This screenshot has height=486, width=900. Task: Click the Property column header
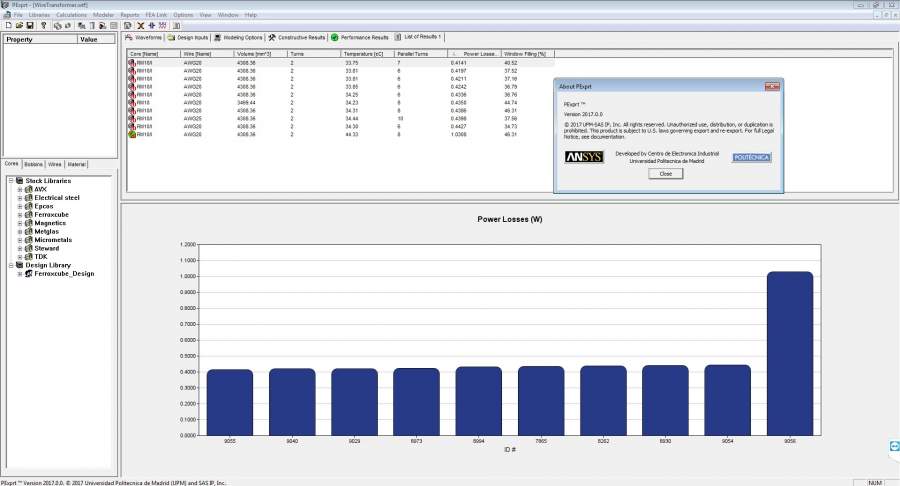coord(40,40)
